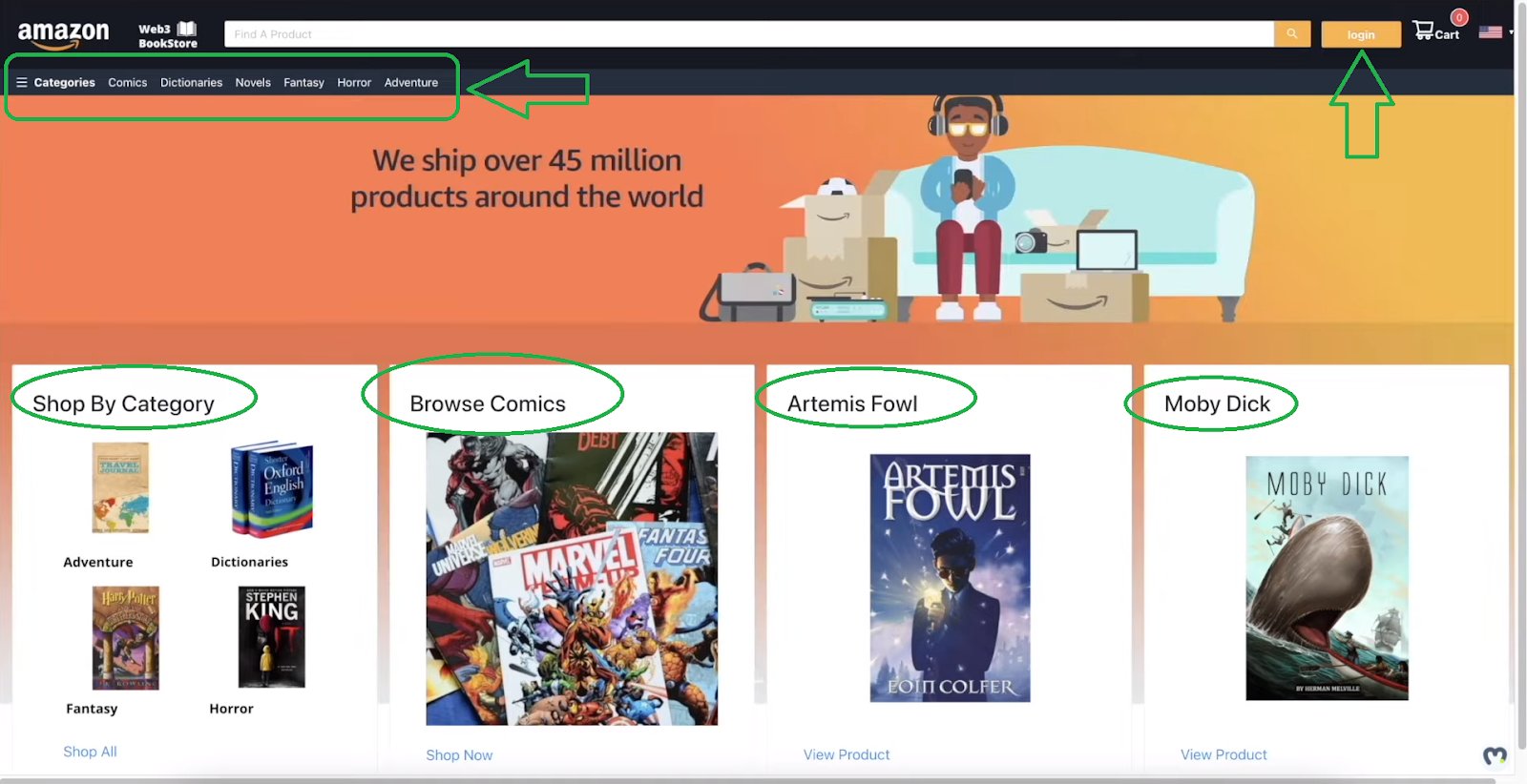Viewport: 1527px width, 784px height.
Task: Focus the Find A Product search field
Action: coord(749,34)
